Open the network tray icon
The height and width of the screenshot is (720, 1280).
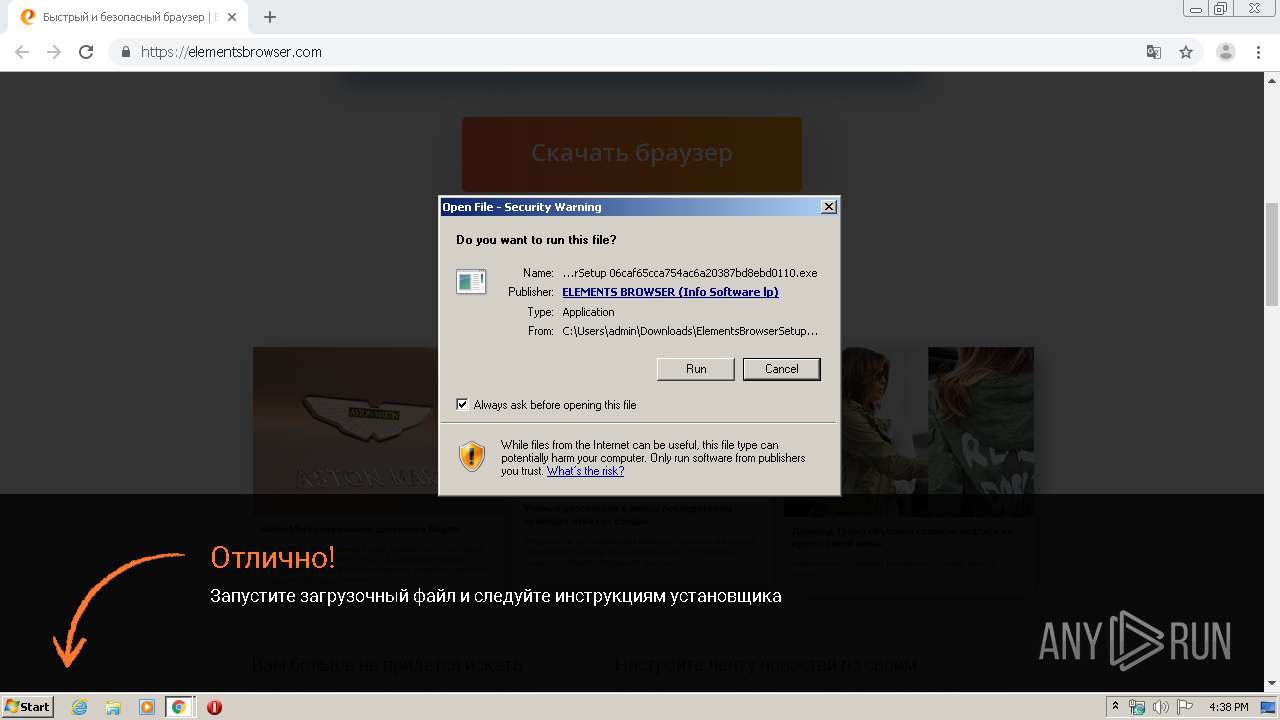[x=1137, y=707]
